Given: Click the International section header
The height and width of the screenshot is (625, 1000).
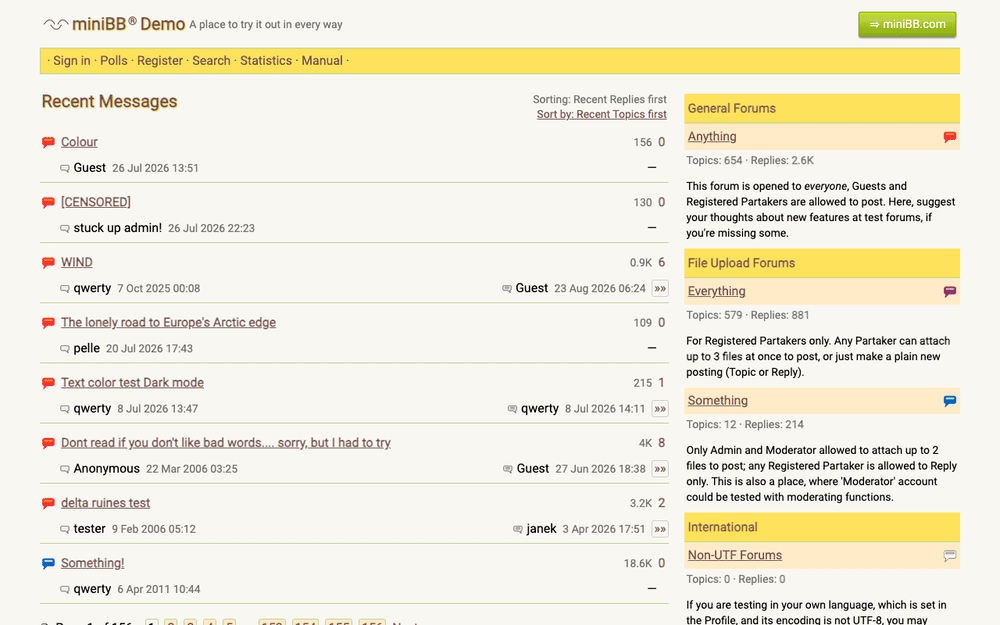Looking at the screenshot, I should [822, 527].
